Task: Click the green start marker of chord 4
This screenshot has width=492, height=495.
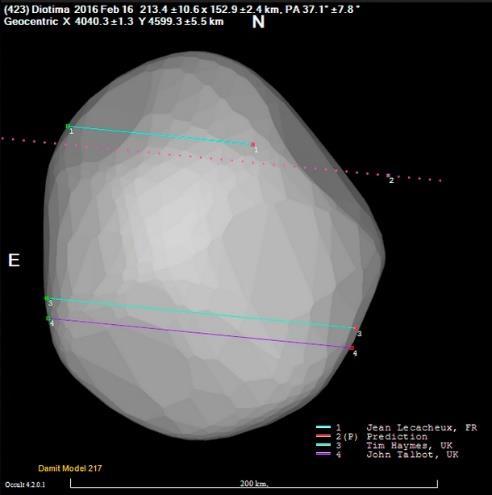Action: click(48, 318)
